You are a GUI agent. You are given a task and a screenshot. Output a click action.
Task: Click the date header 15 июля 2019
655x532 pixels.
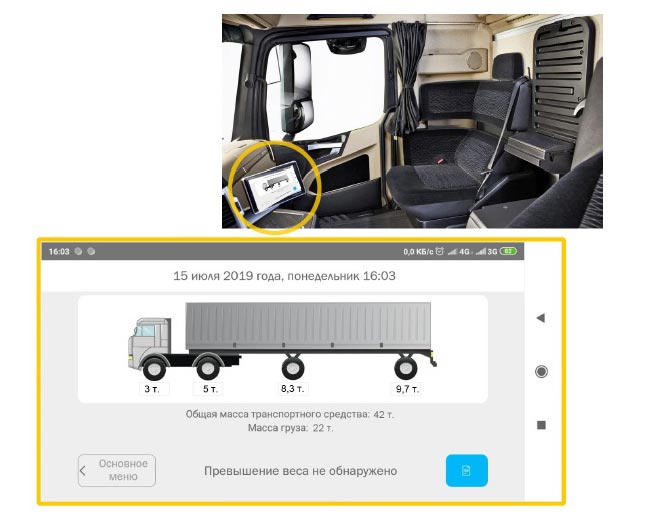click(x=284, y=276)
